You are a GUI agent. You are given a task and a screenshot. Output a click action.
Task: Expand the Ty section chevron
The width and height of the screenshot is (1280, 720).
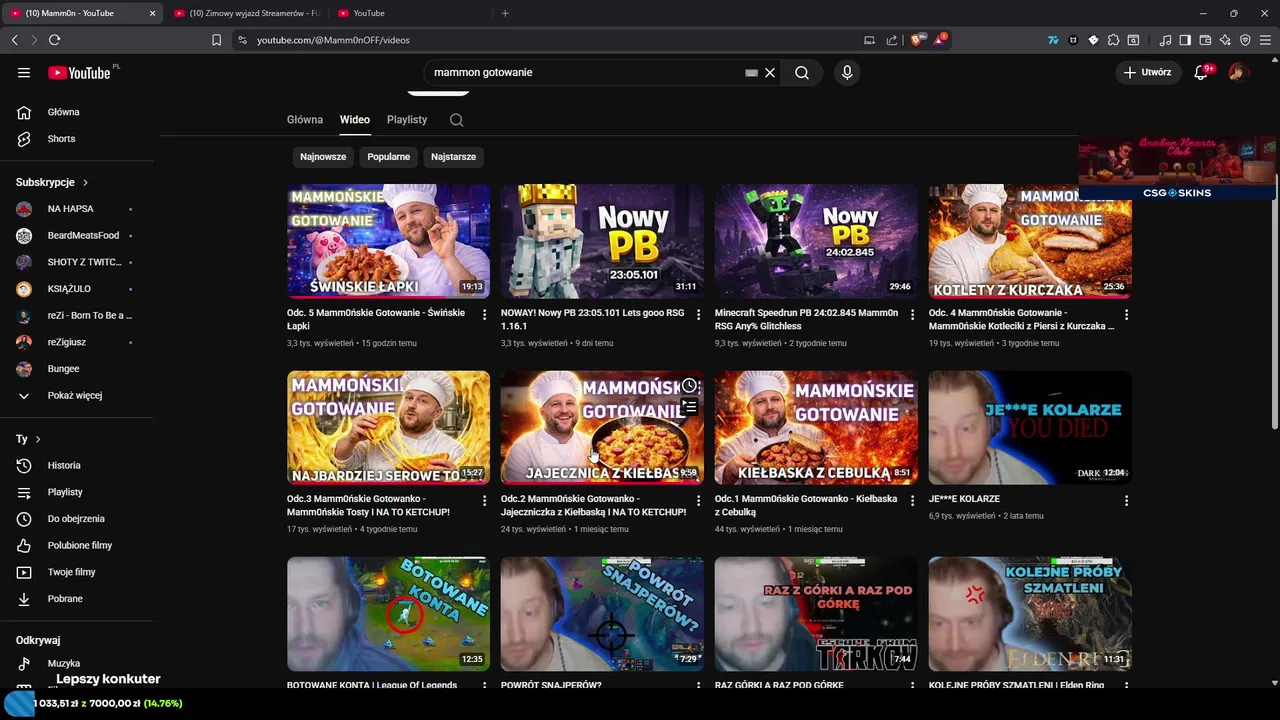coord(38,439)
